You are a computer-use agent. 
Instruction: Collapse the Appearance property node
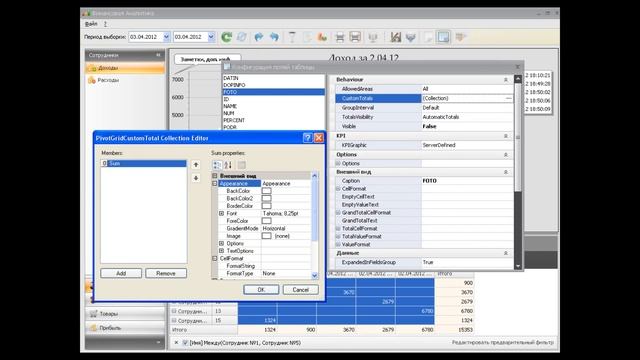tap(215, 184)
